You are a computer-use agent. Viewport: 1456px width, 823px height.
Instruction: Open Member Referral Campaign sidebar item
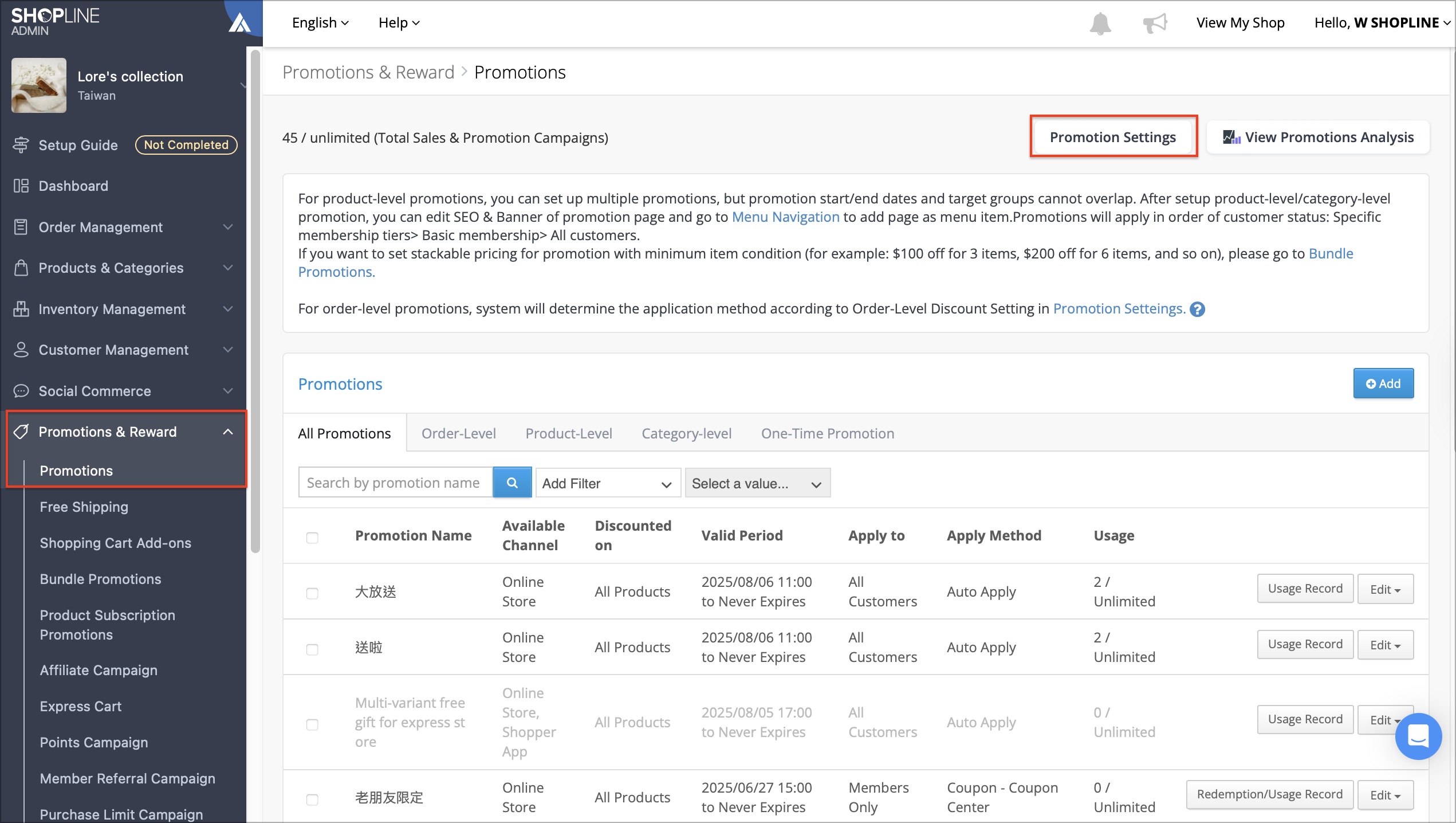tap(128, 778)
